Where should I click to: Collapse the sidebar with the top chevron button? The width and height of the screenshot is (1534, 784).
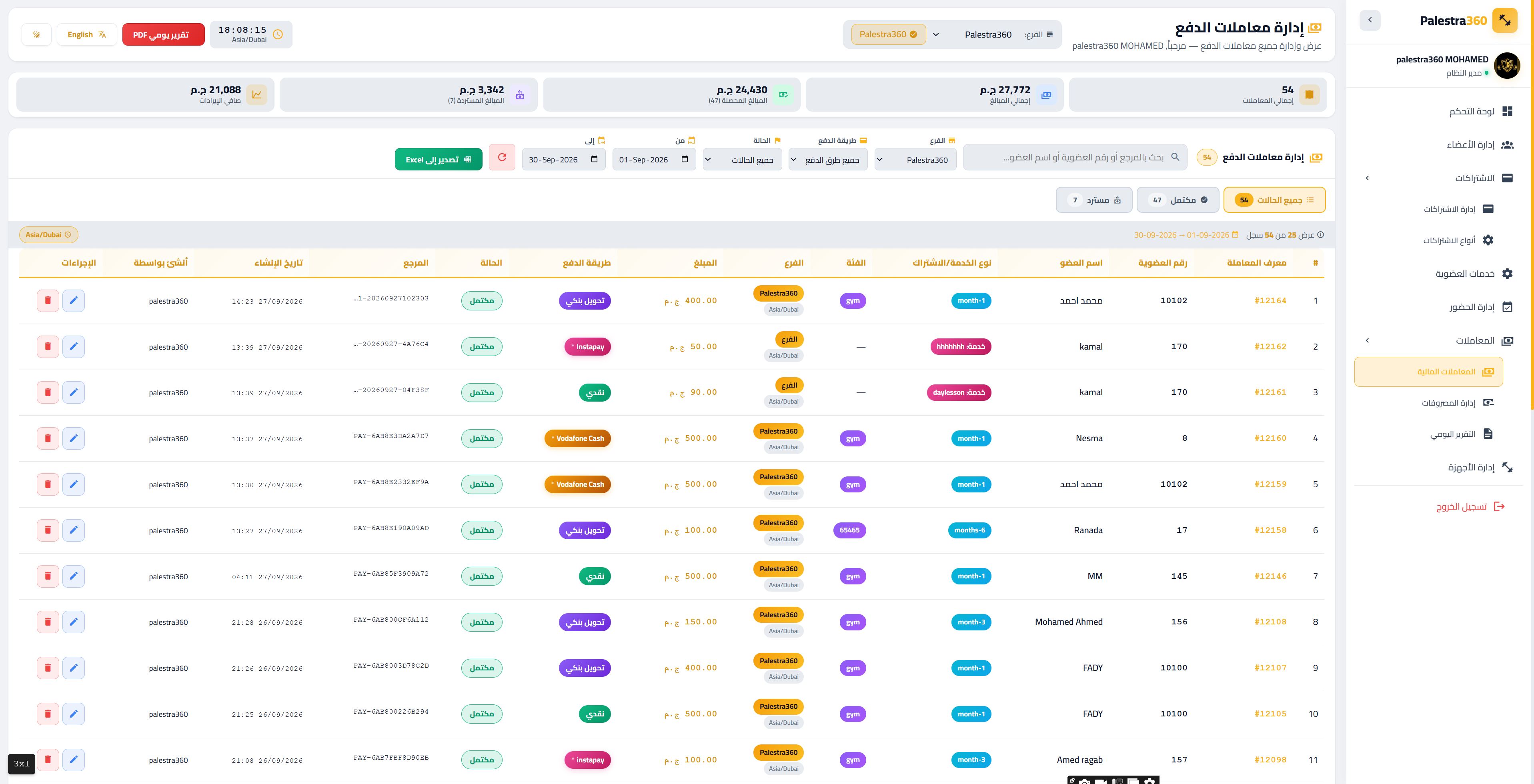pyautogui.click(x=1370, y=20)
